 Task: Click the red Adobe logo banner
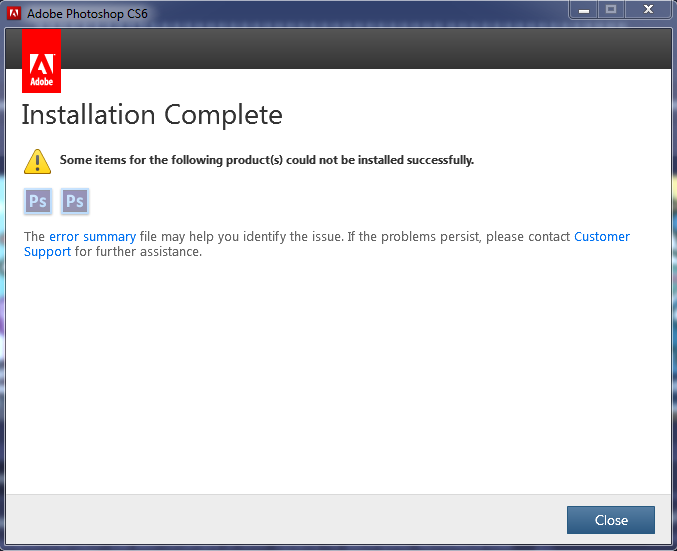tap(41, 61)
